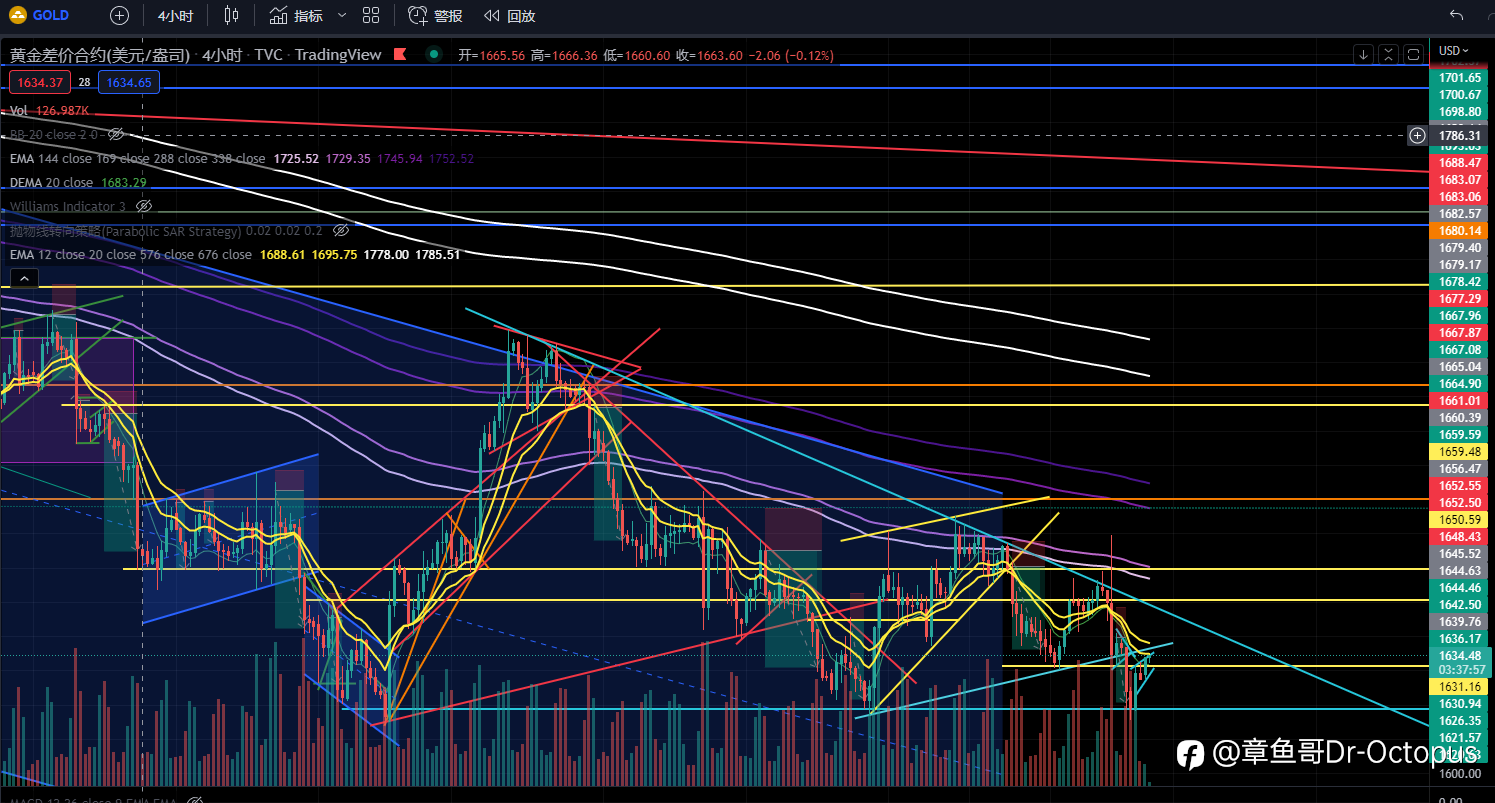Click the 1725.52 EMA 144 value

(295, 158)
